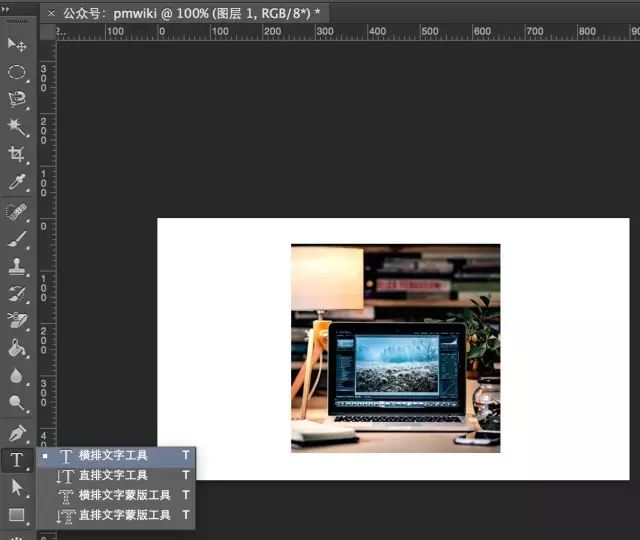The width and height of the screenshot is (640, 540).
Task: Choose 直排文字蒙版工具 from flyout menu
Action: click(x=116, y=515)
